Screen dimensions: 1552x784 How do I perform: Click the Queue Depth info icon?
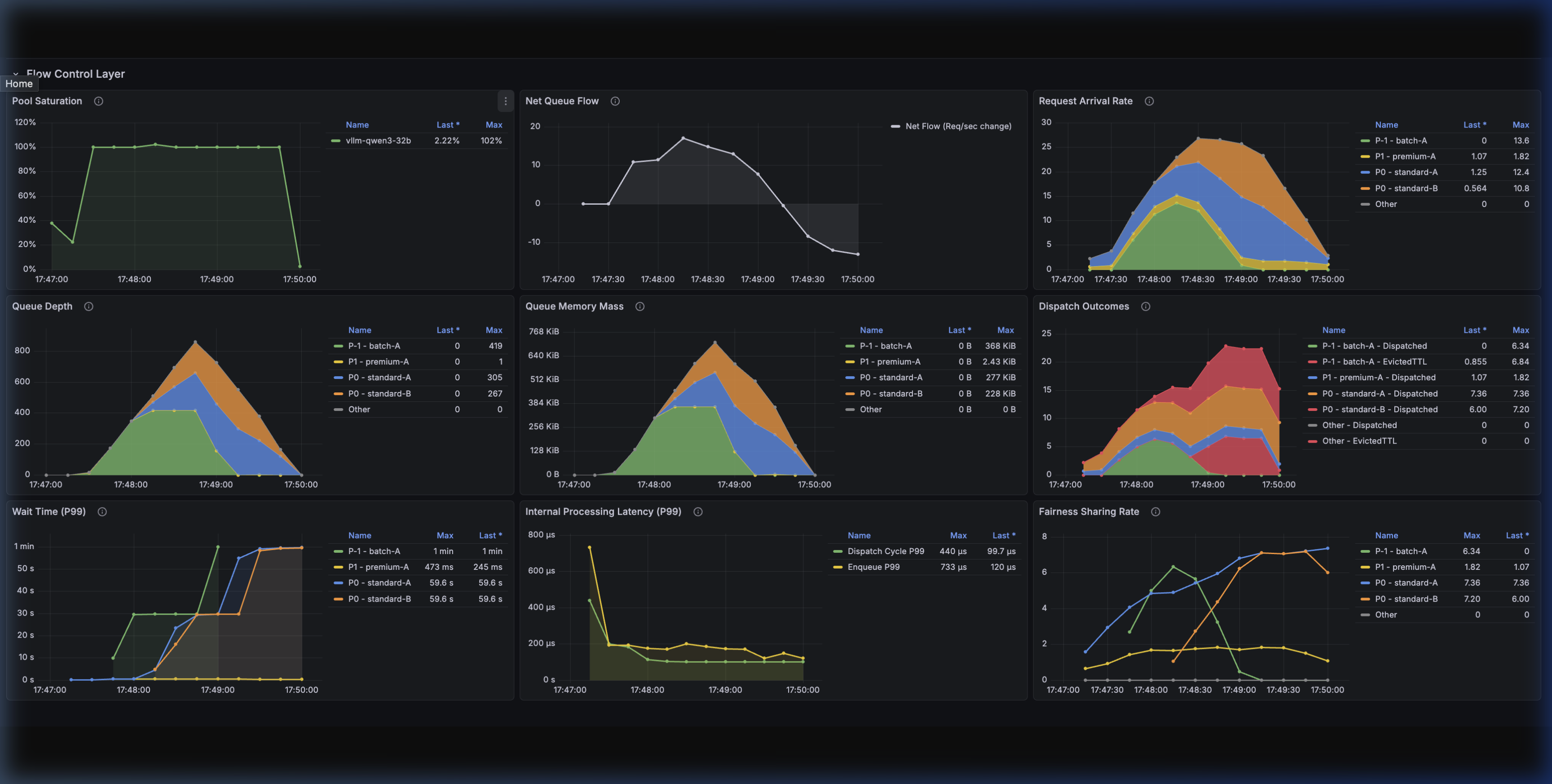point(88,306)
